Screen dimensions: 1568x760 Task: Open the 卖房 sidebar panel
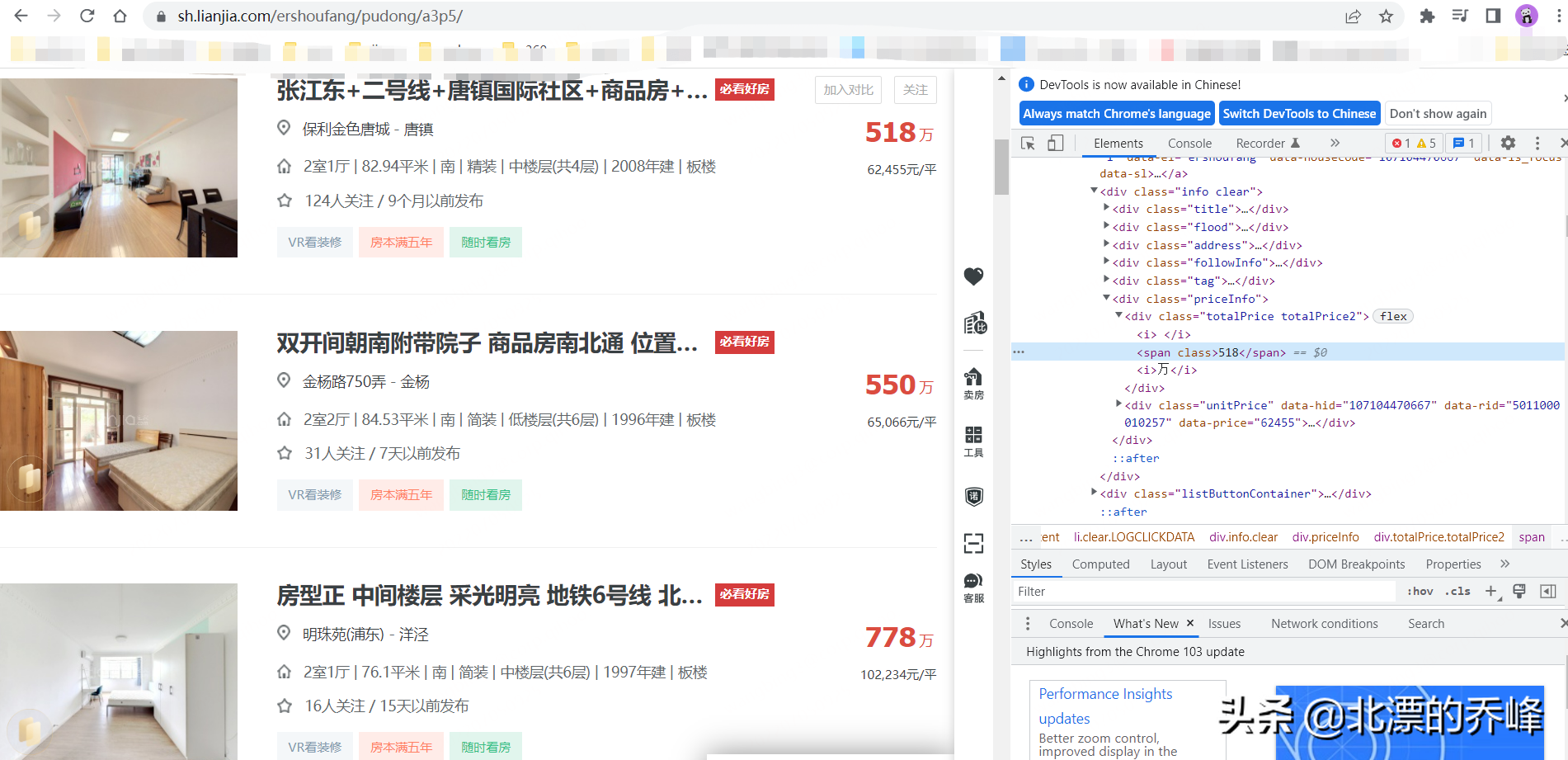pyautogui.click(x=973, y=381)
